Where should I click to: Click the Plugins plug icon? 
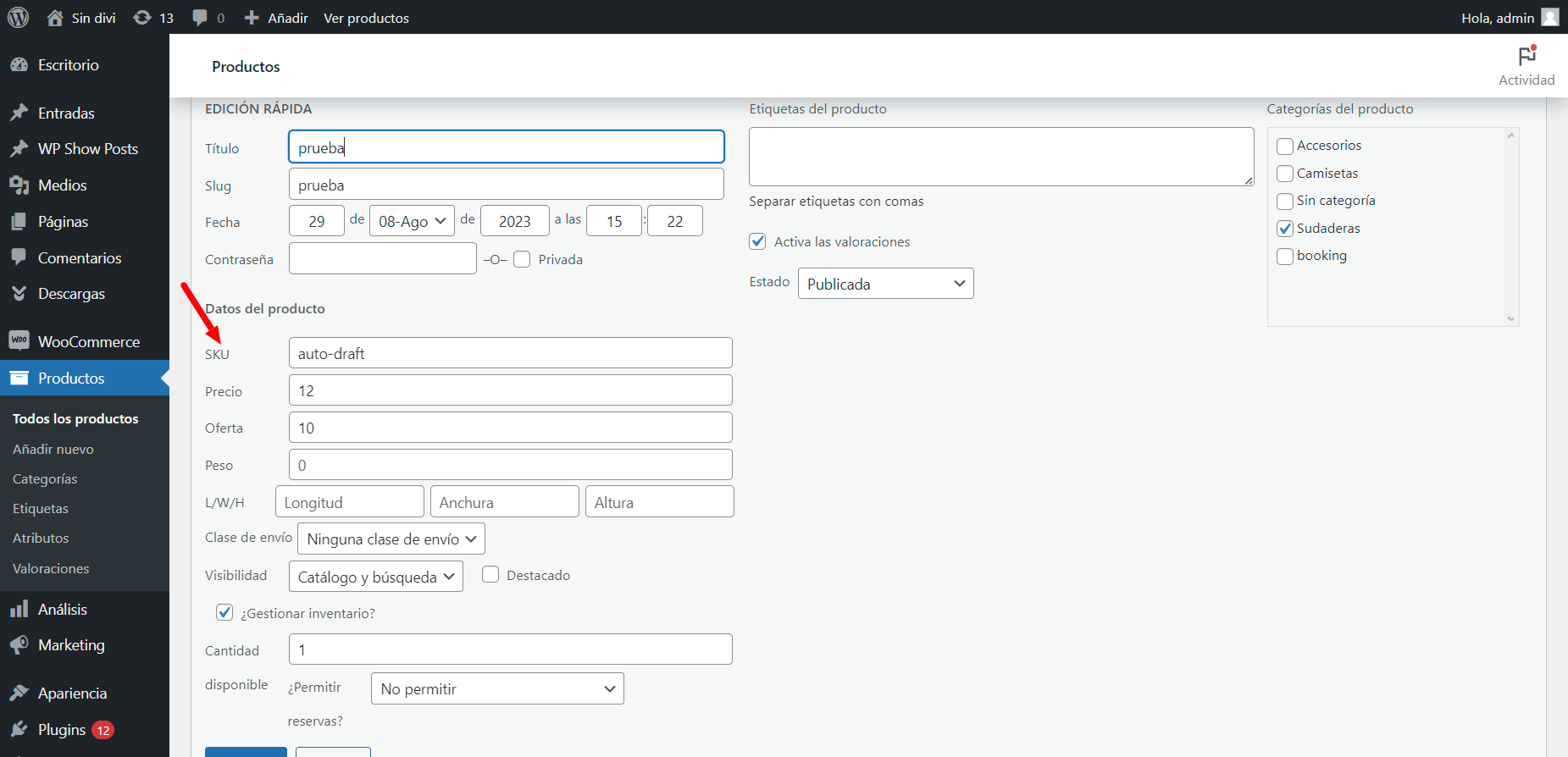[x=19, y=729]
